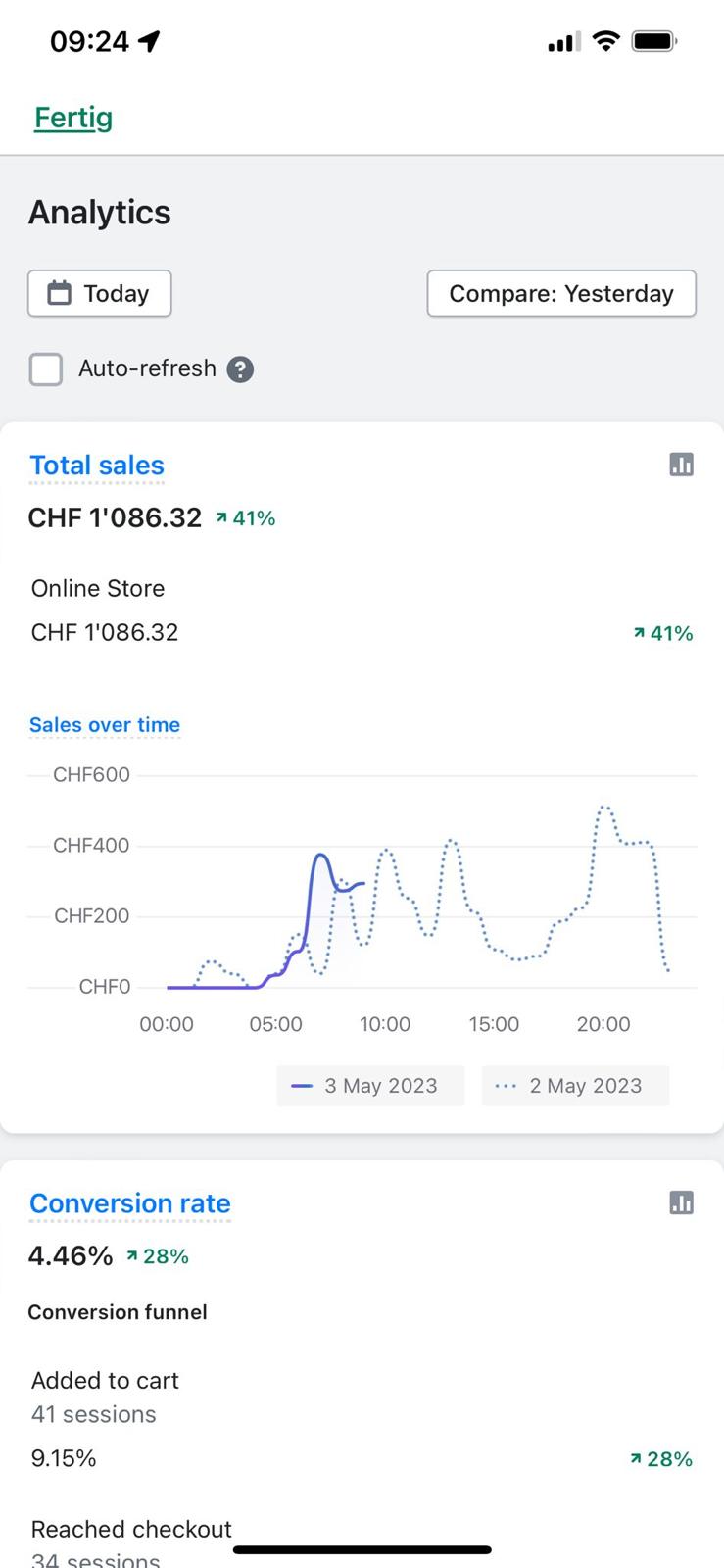Tap the Auto-refresh help question mark
The width and height of the screenshot is (724, 1568).
240,369
